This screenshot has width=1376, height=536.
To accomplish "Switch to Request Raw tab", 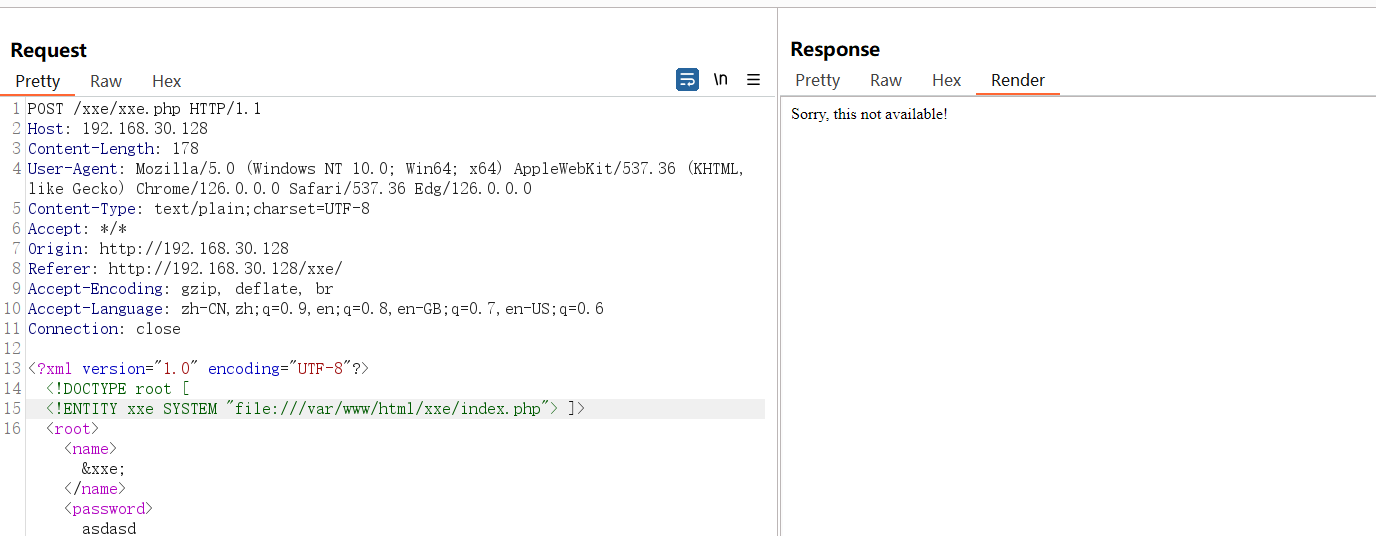I will tap(106, 81).
